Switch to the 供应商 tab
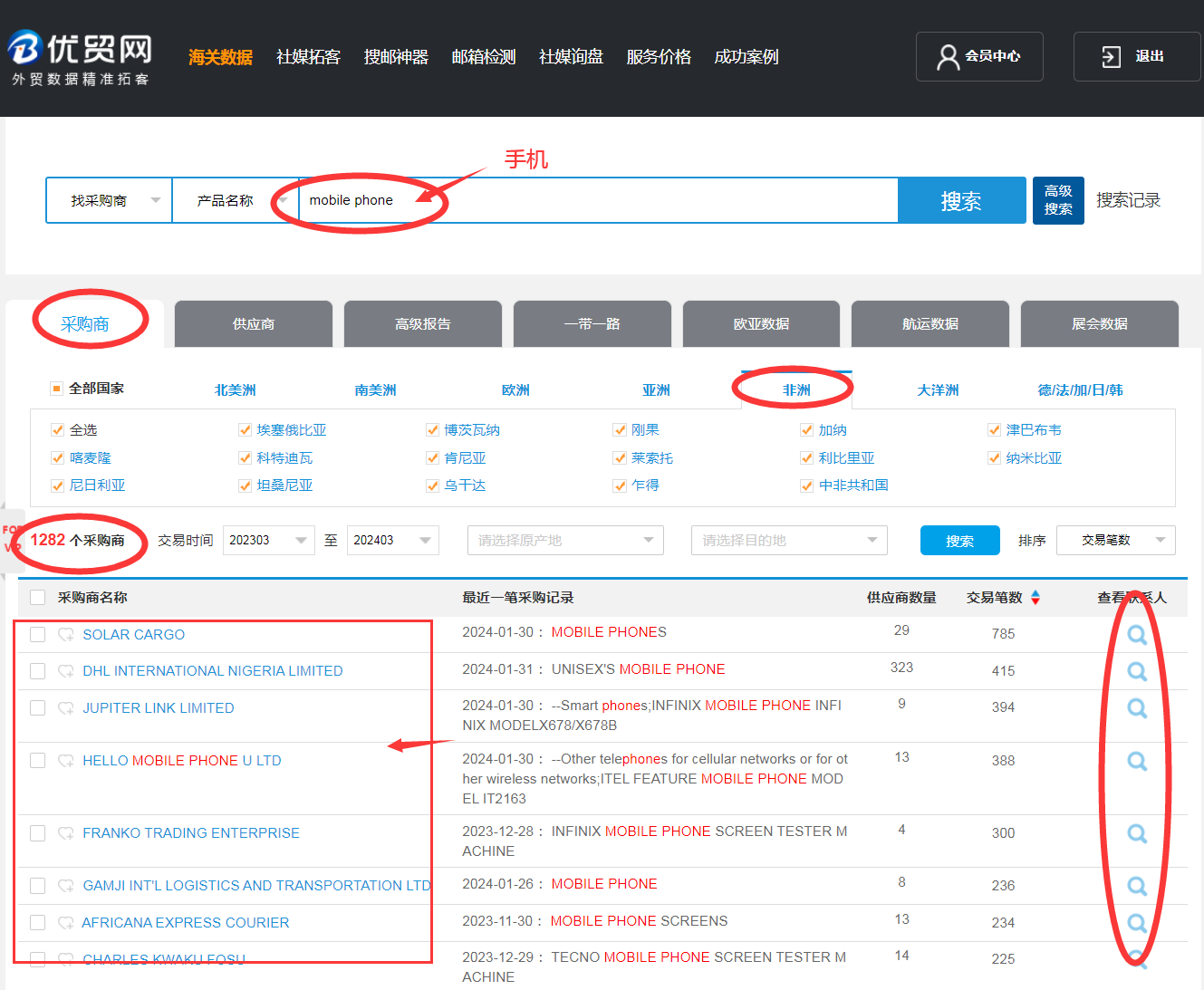Image resolution: width=1204 pixels, height=990 pixels. pos(254,324)
